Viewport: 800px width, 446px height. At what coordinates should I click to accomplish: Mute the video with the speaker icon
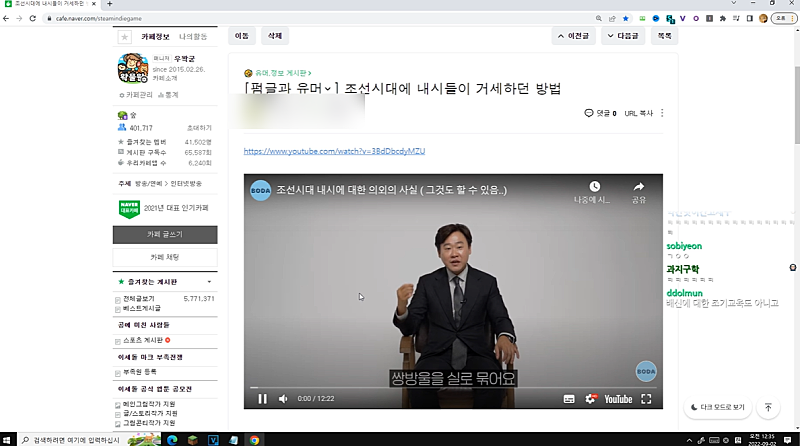pyautogui.click(x=283, y=399)
